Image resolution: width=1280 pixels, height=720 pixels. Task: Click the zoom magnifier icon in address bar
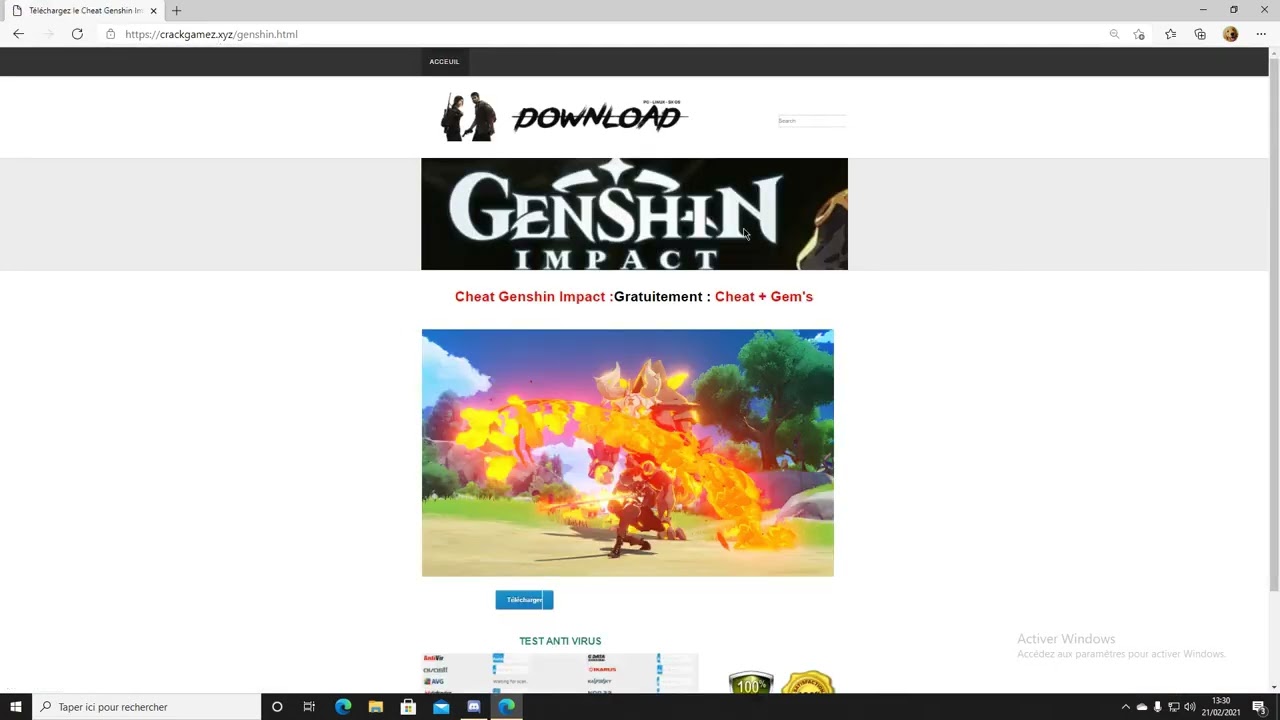tap(1114, 34)
